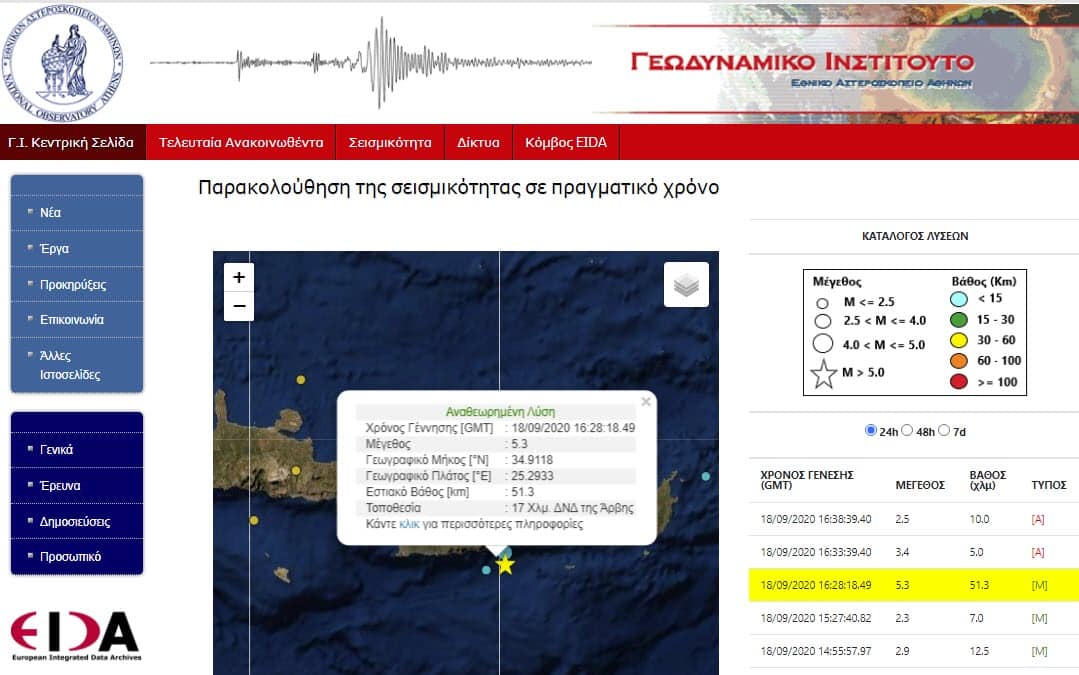Open the Δίκτυα menu
This screenshot has width=1079, height=675.
478,142
